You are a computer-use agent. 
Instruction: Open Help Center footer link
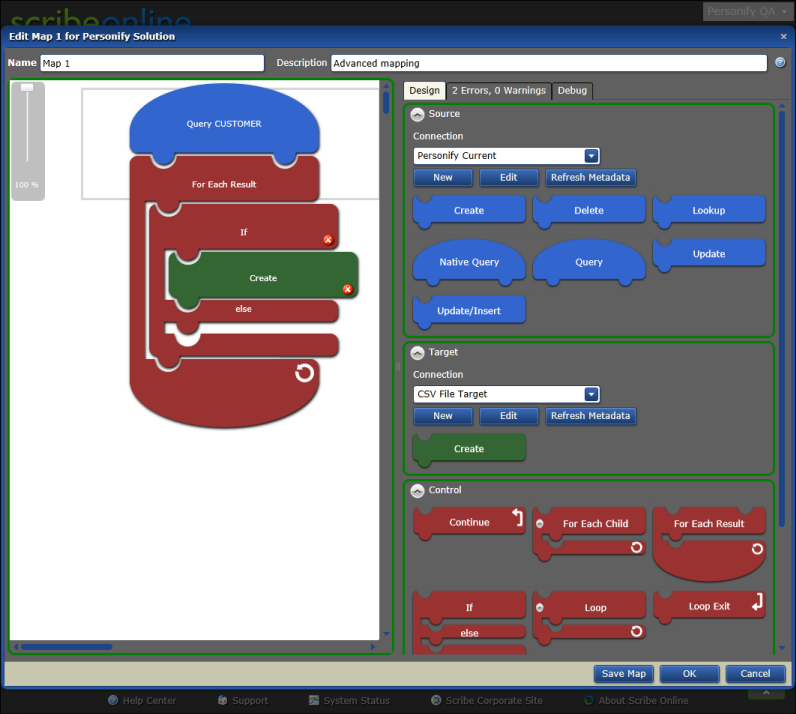point(142,700)
